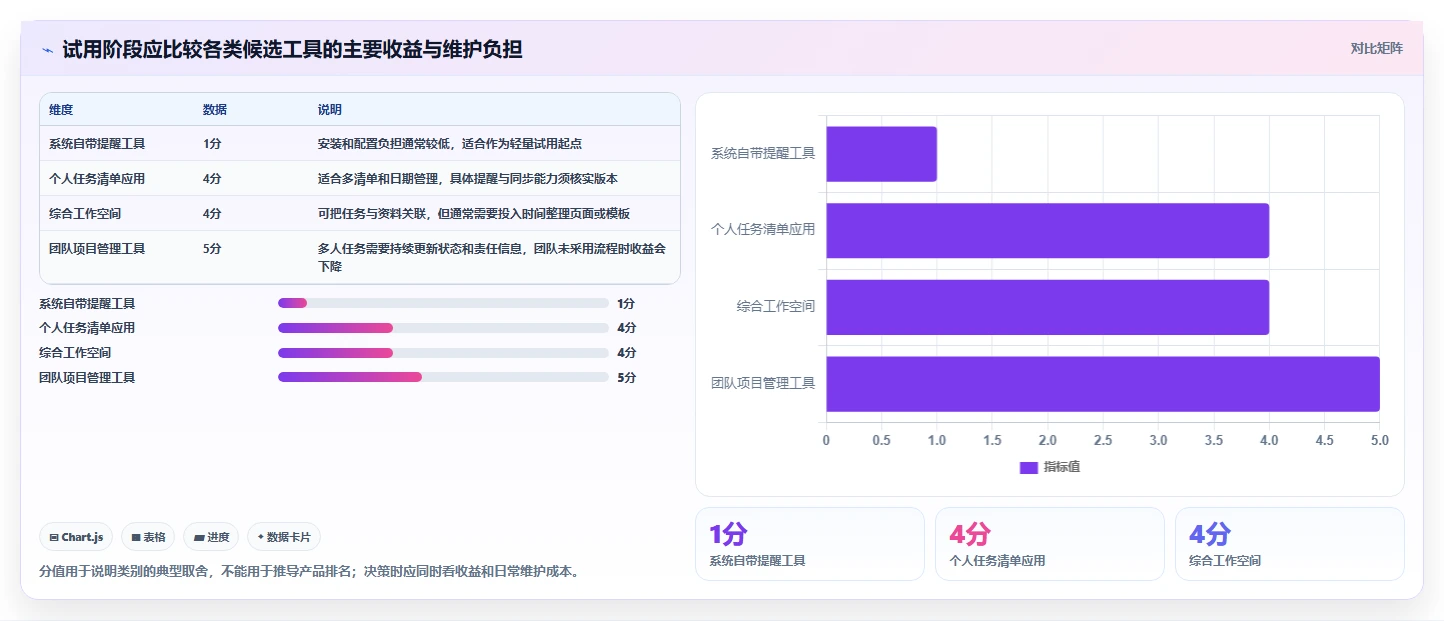Click description 安装和配置负担通常较低

pos(450,144)
